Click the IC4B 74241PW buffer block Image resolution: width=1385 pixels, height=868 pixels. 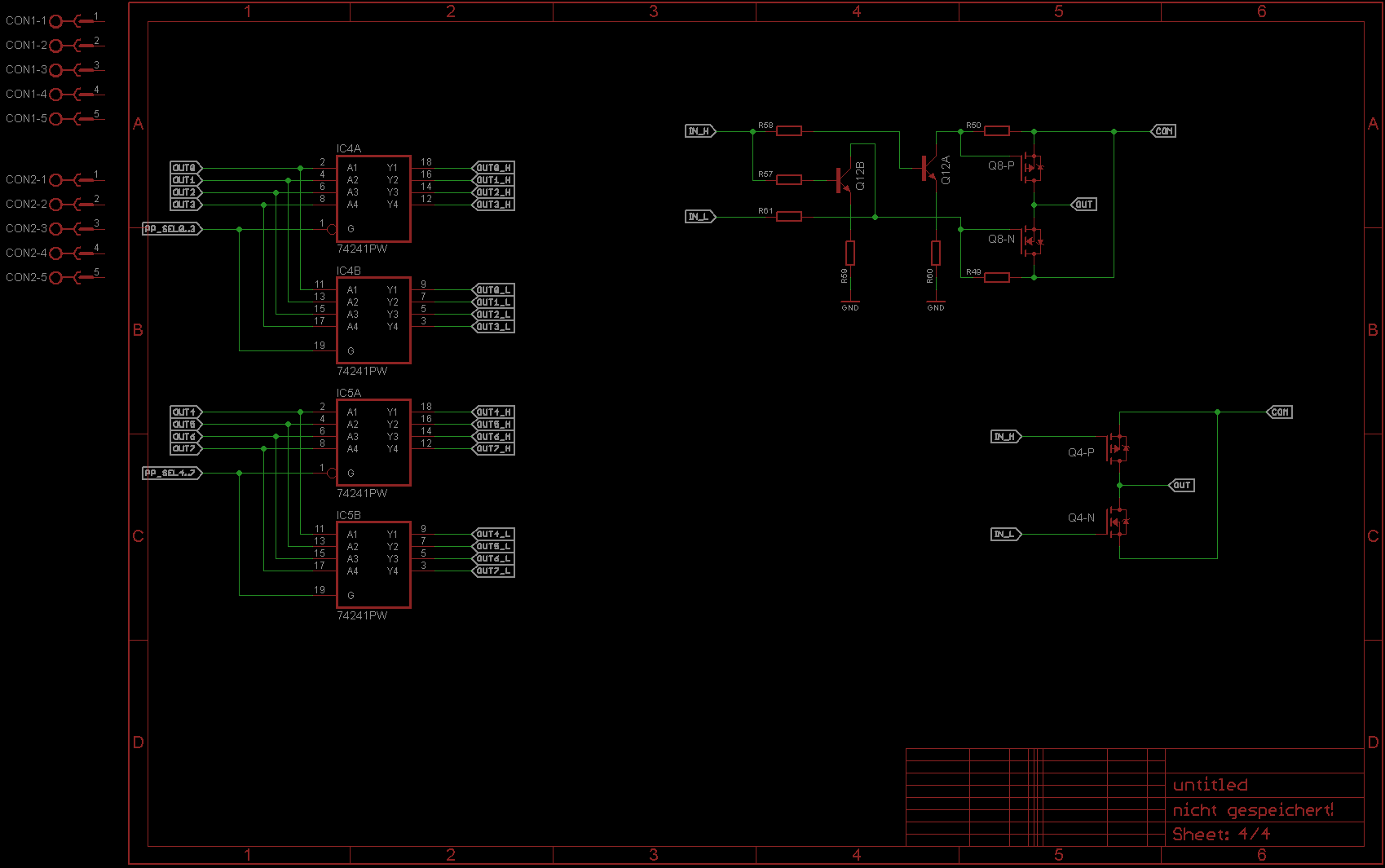373,320
